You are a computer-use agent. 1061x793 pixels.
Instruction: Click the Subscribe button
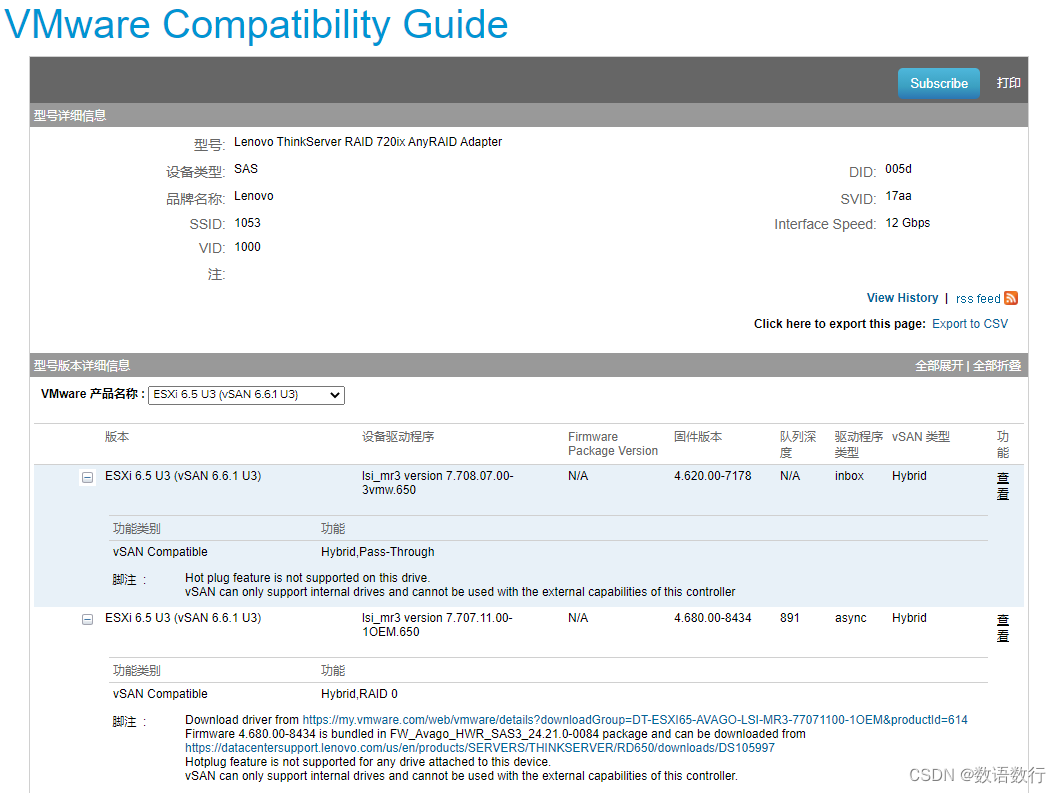938,83
